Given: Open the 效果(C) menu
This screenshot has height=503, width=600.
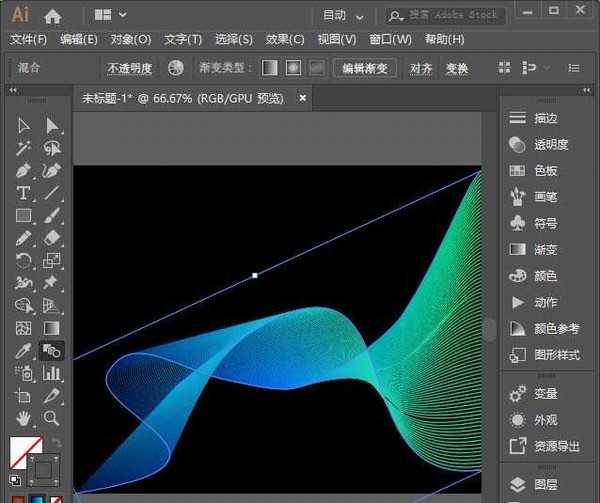Looking at the screenshot, I should click(x=285, y=39).
